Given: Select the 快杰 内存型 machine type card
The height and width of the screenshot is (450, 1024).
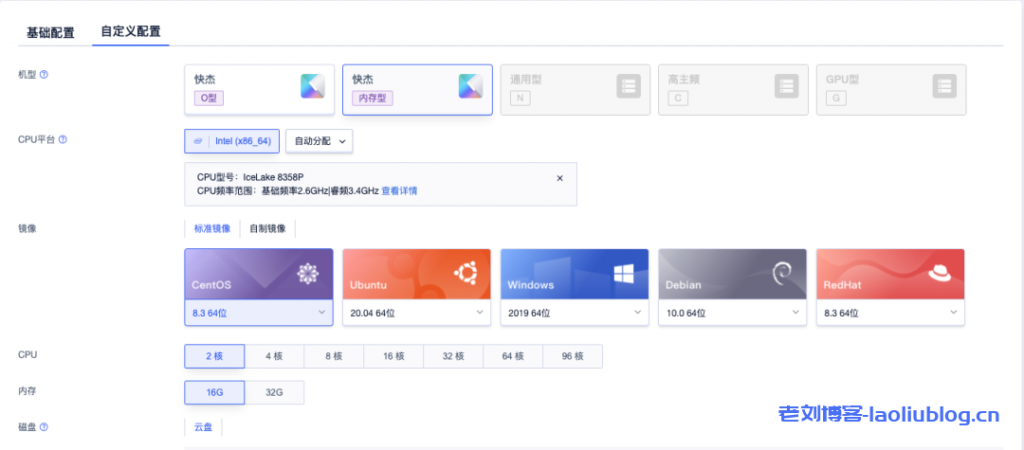Looking at the screenshot, I should (416, 89).
